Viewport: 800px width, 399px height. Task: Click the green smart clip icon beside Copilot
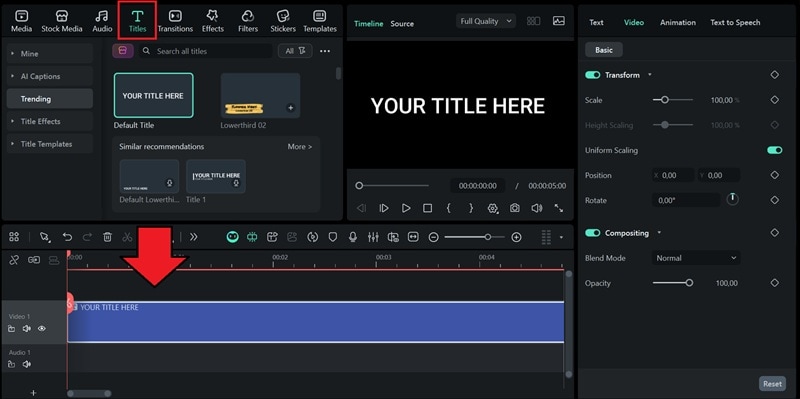[252, 237]
